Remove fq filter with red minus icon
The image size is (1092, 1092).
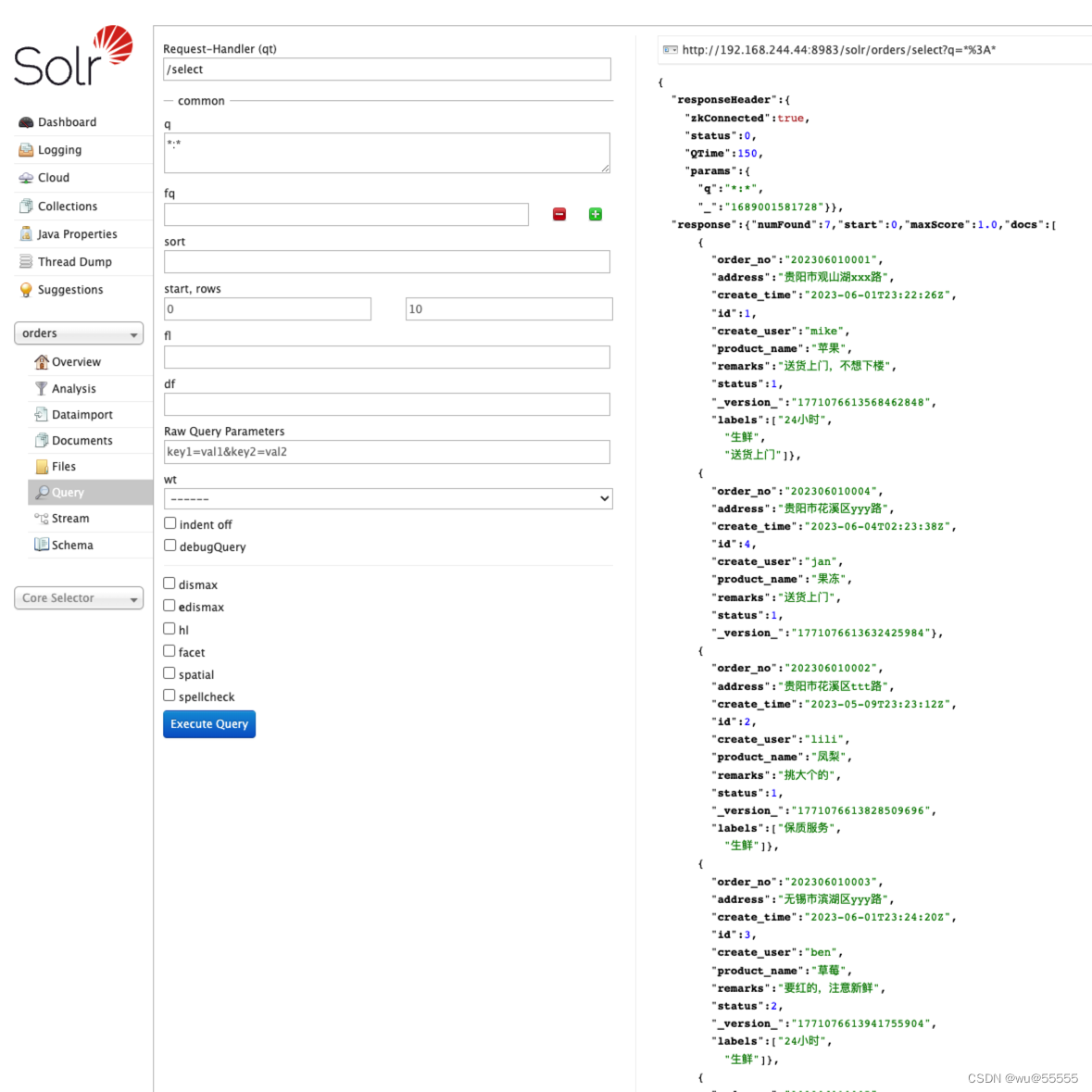[x=559, y=215]
